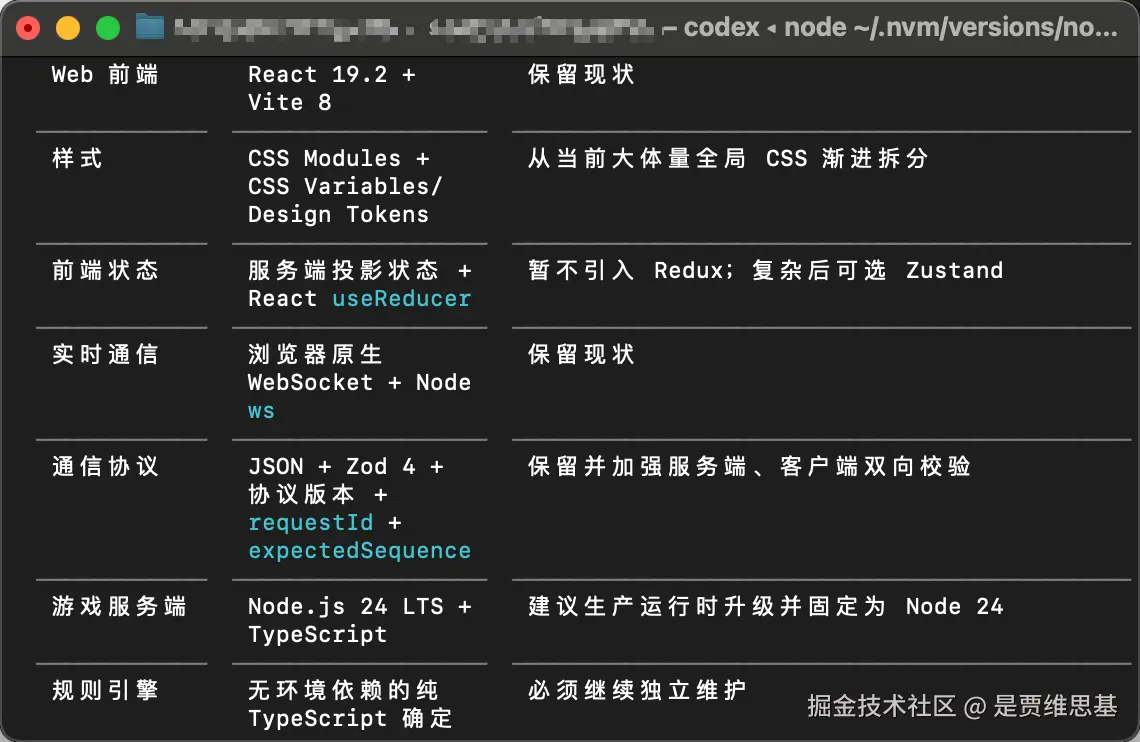Select the '前端状态' row label
The height and width of the screenshot is (742, 1140).
coord(105,270)
